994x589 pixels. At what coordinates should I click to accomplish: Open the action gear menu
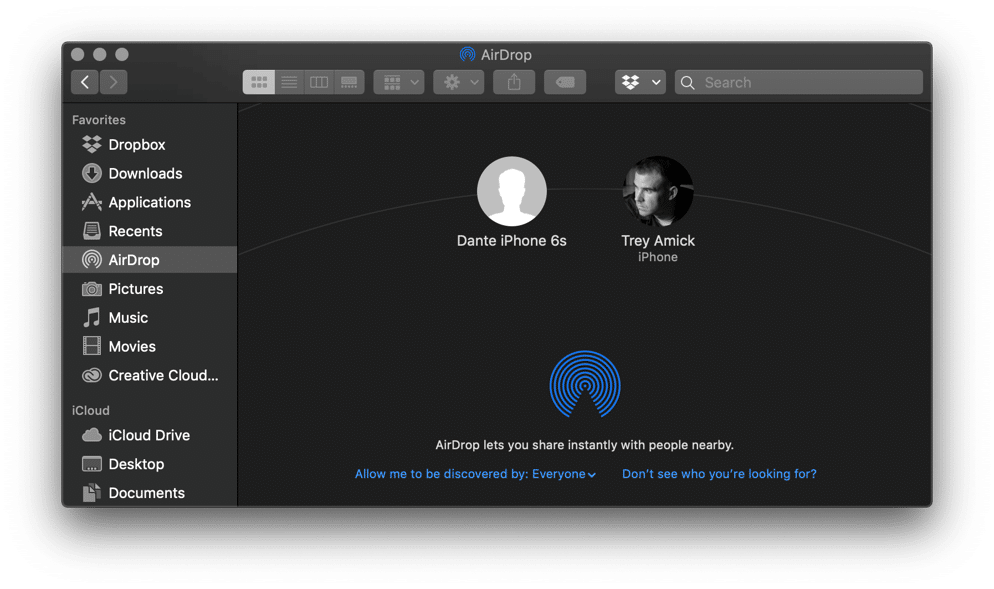click(458, 82)
